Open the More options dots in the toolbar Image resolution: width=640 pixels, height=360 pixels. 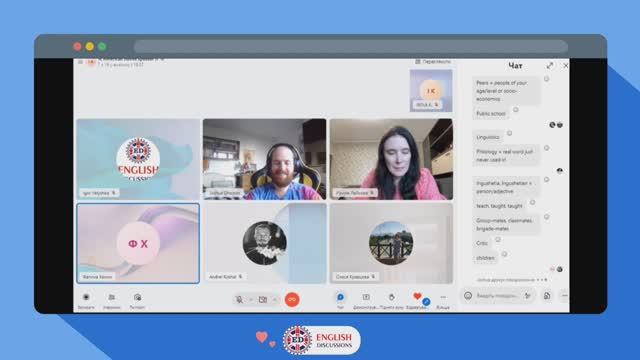click(443, 297)
